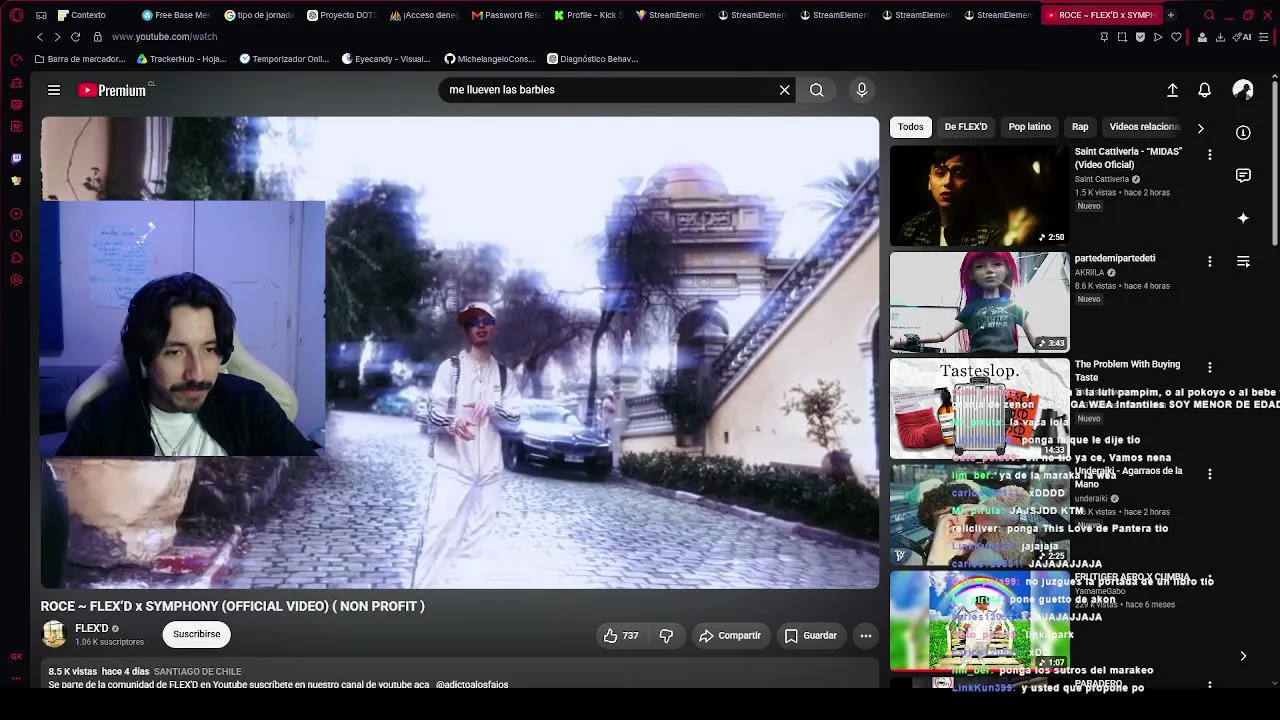This screenshot has width=1280, height=720.
Task: Take a snapshot with the capture icon
Action: (x=1122, y=37)
